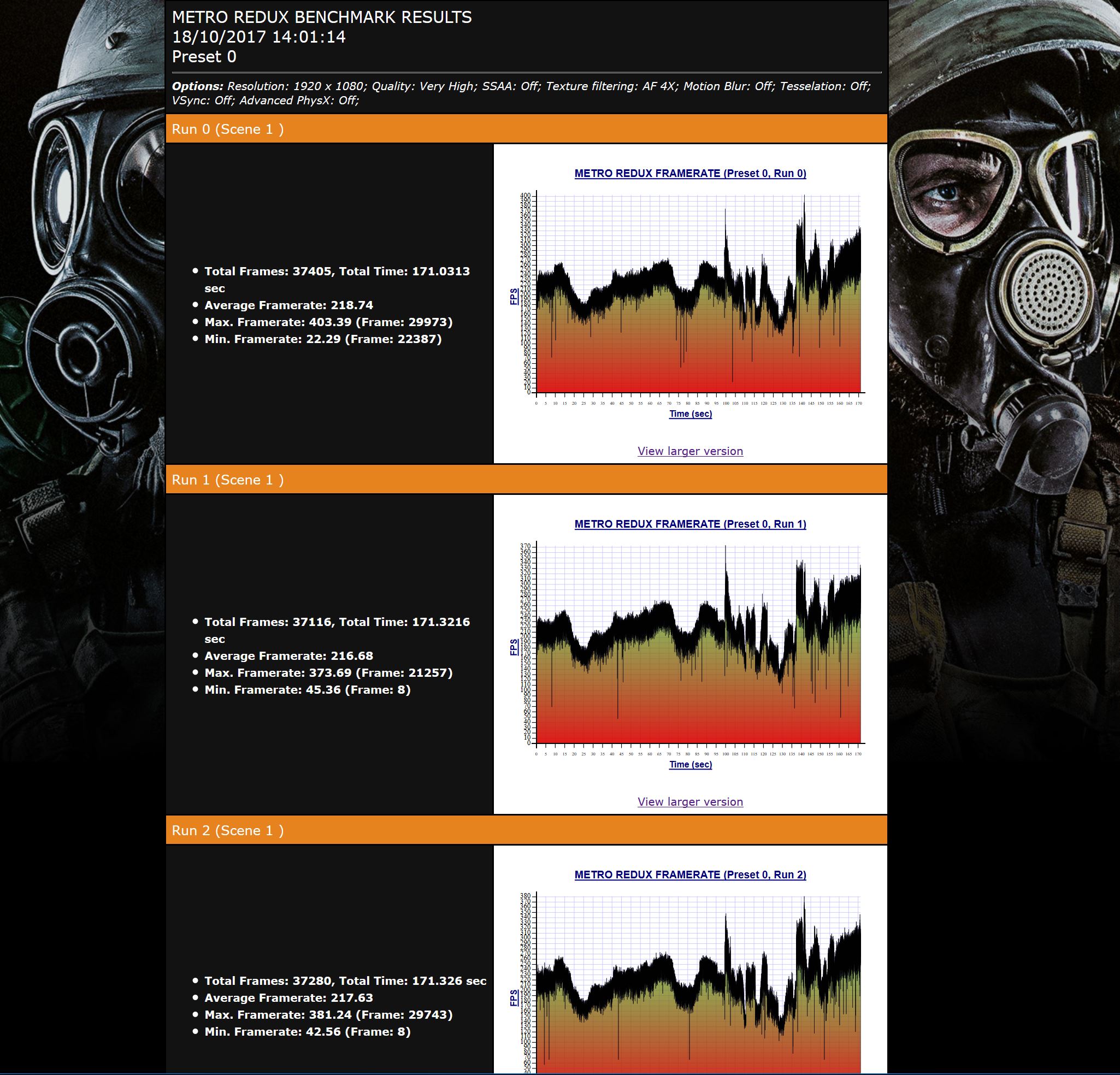Click Run 0 'View larger version' link
Viewport: 1120px width, 1075px height.
[689, 451]
